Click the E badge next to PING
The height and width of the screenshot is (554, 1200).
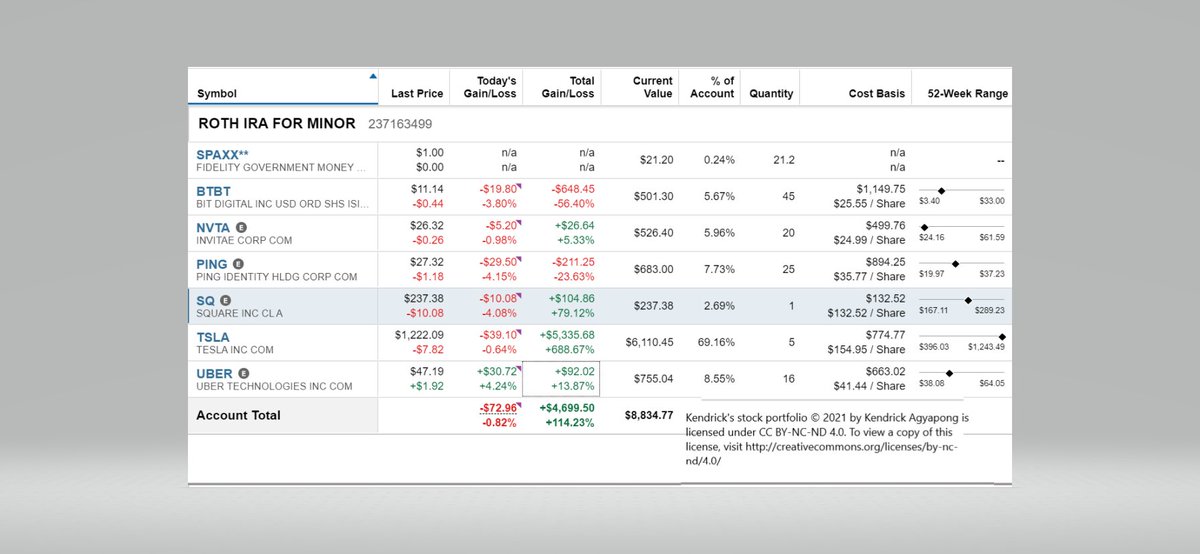point(238,264)
